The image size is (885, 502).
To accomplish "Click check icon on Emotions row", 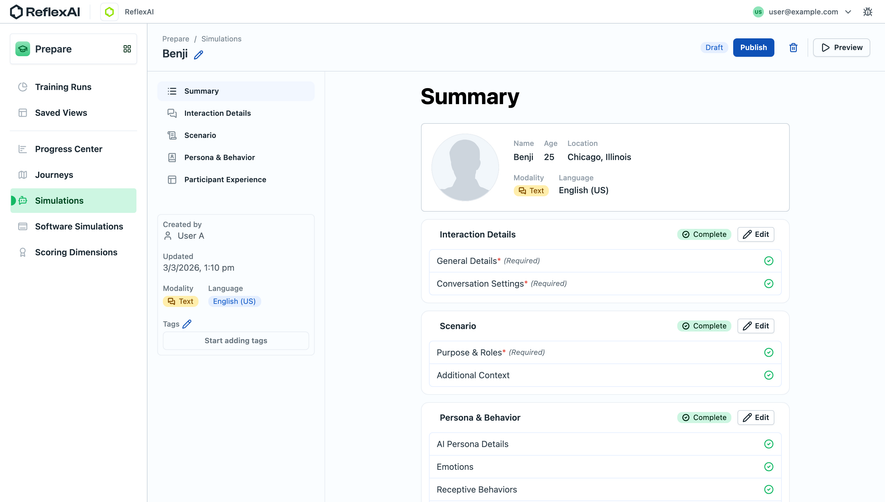I will coord(769,467).
